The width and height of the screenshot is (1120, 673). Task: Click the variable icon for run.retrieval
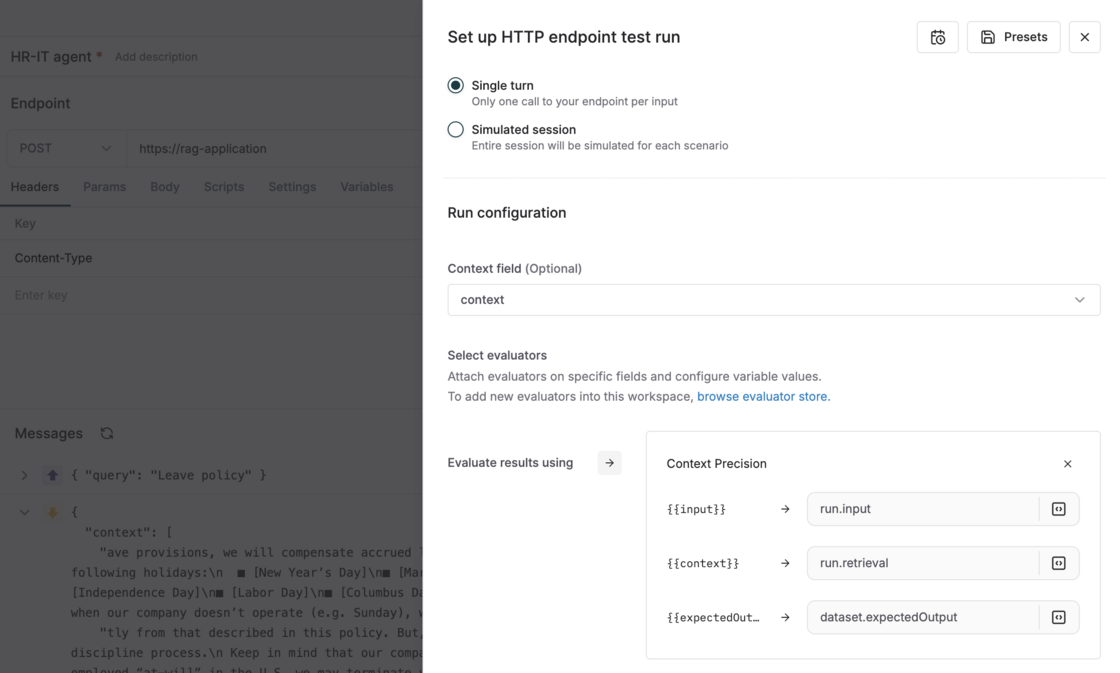(x=1058, y=563)
